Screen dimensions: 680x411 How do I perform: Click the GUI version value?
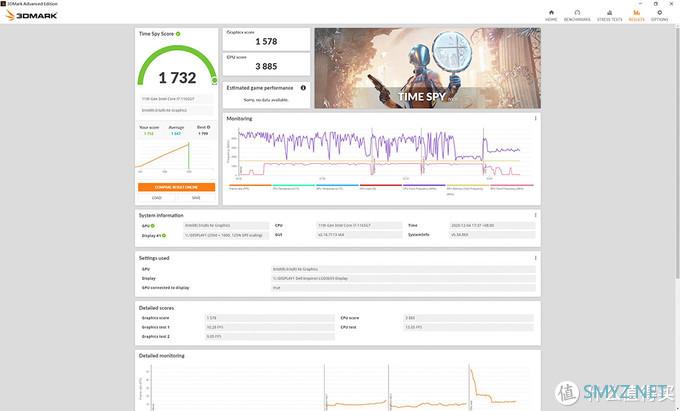(x=359, y=235)
